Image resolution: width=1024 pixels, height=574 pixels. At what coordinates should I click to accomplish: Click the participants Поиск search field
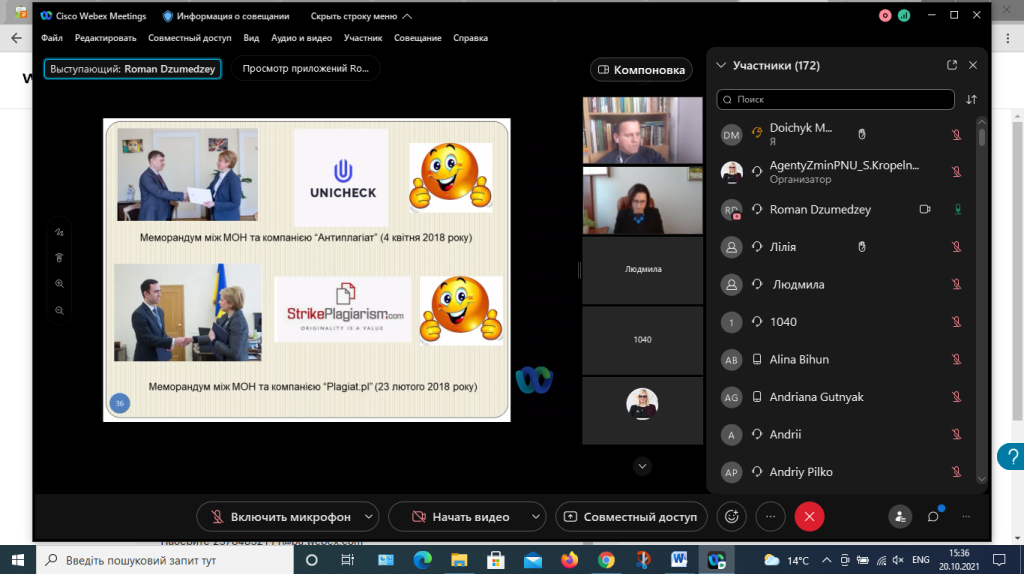[x=836, y=100]
